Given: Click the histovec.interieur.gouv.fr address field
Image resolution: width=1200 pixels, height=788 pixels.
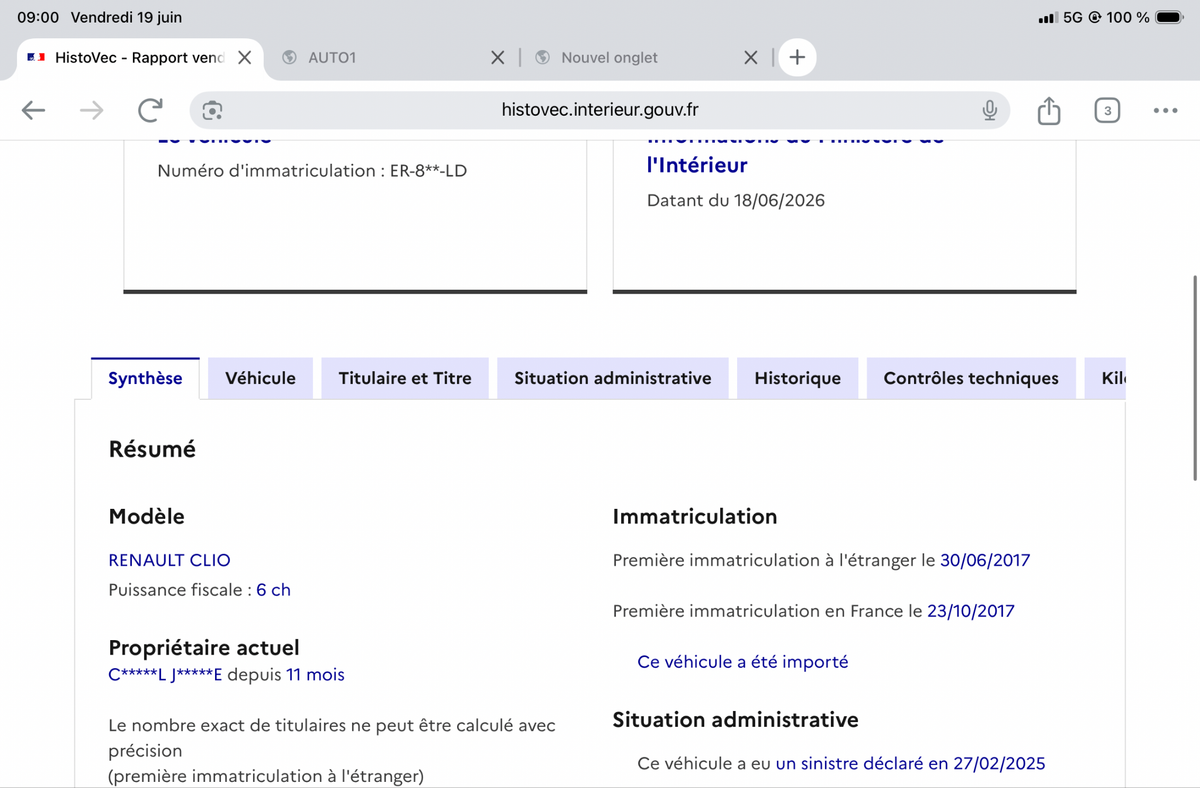Looking at the screenshot, I should coord(600,110).
